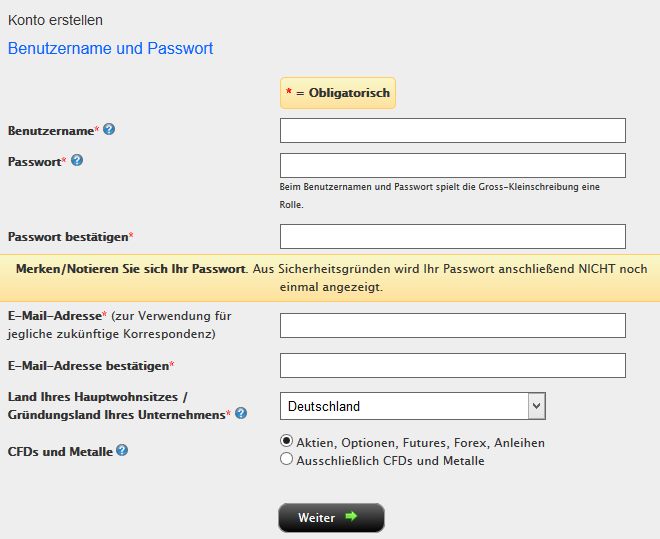Focus the Benutzername input field
This screenshot has height=539, width=660.
pos(452,130)
